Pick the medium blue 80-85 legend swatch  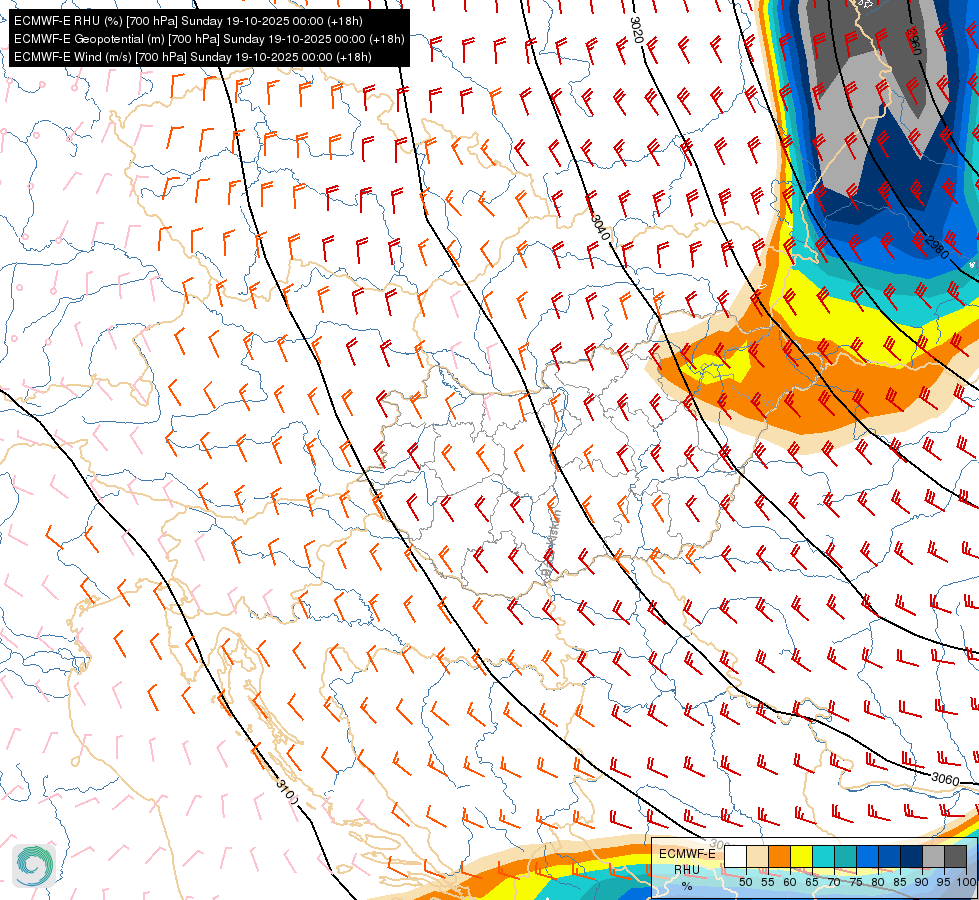click(889, 856)
